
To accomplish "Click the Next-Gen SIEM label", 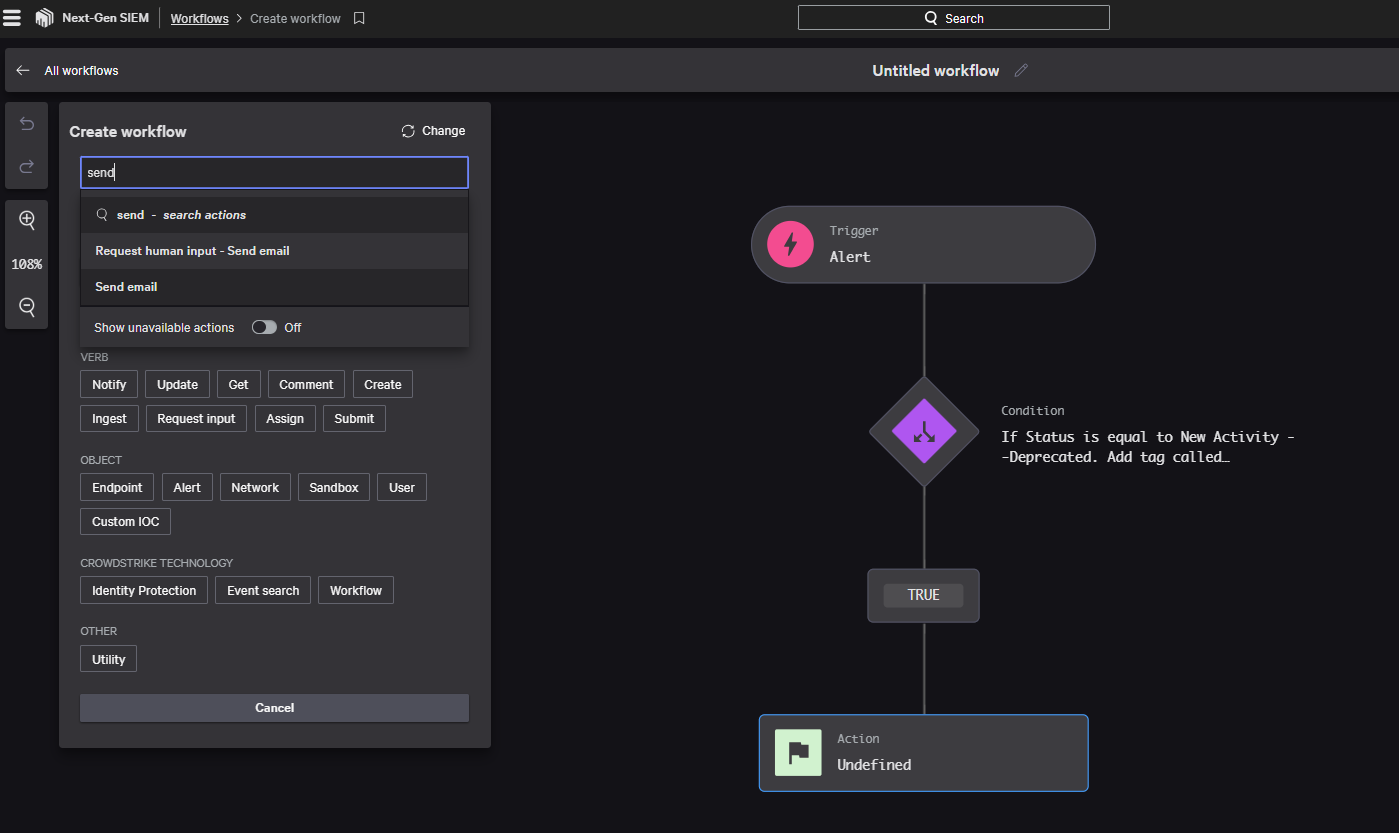I will pyautogui.click(x=105, y=18).
